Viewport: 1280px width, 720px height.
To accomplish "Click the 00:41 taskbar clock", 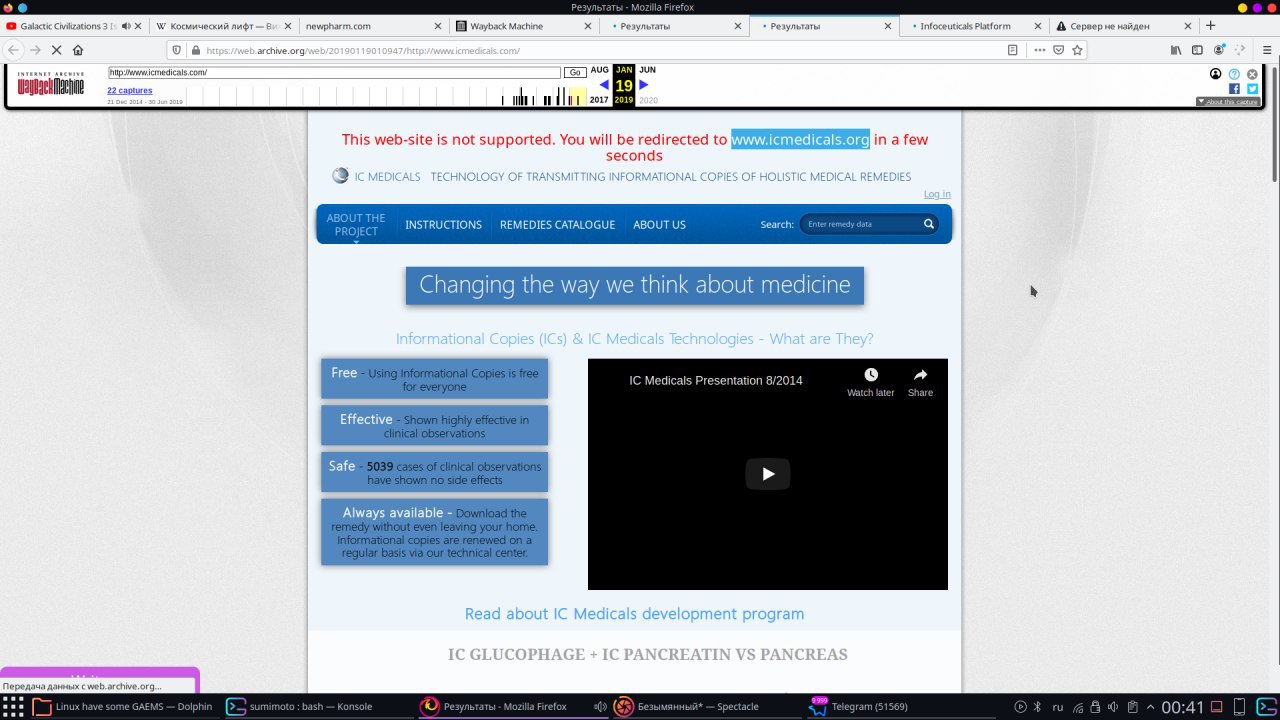I will [x=1183, y=706].
